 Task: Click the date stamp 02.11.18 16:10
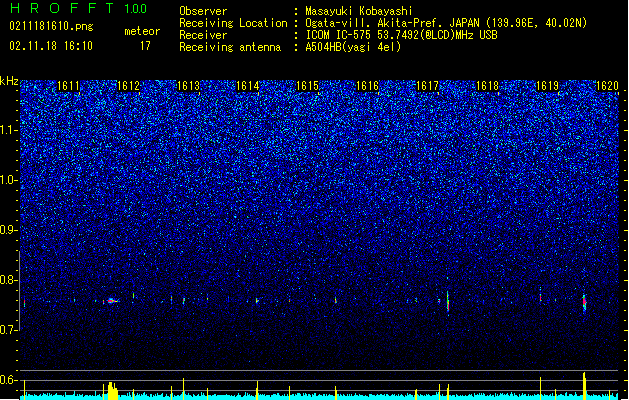[x=51, y=46]
